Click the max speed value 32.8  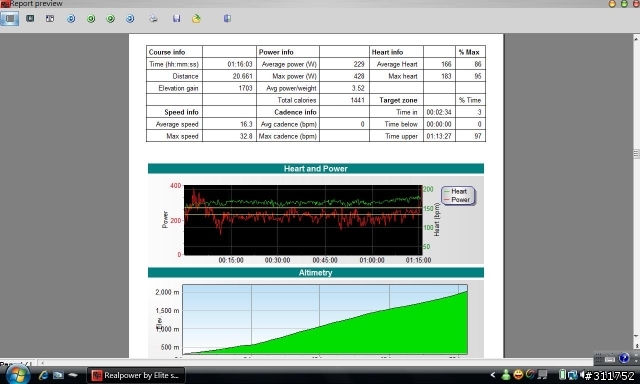click(x=246, y=136)
